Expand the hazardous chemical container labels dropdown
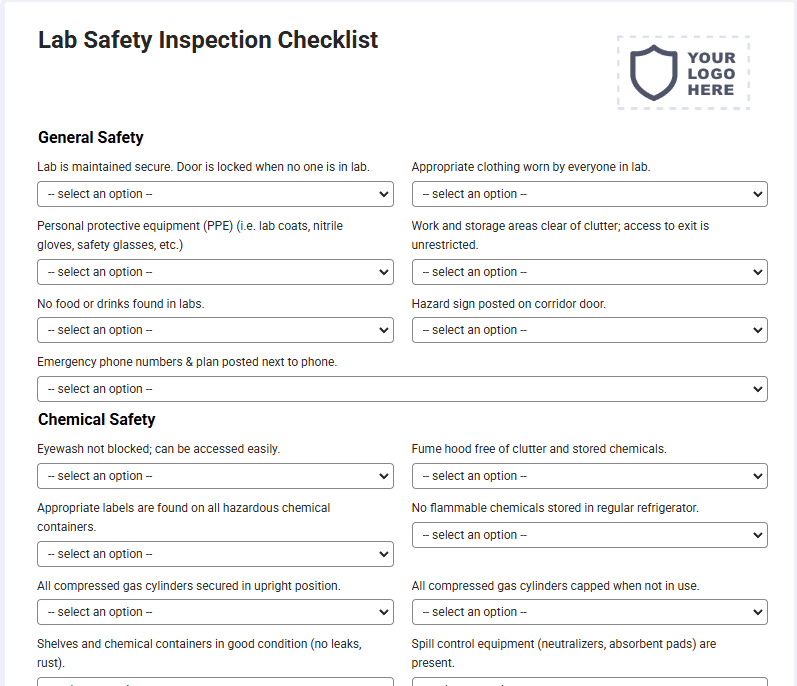 click(x=215, y=554)
